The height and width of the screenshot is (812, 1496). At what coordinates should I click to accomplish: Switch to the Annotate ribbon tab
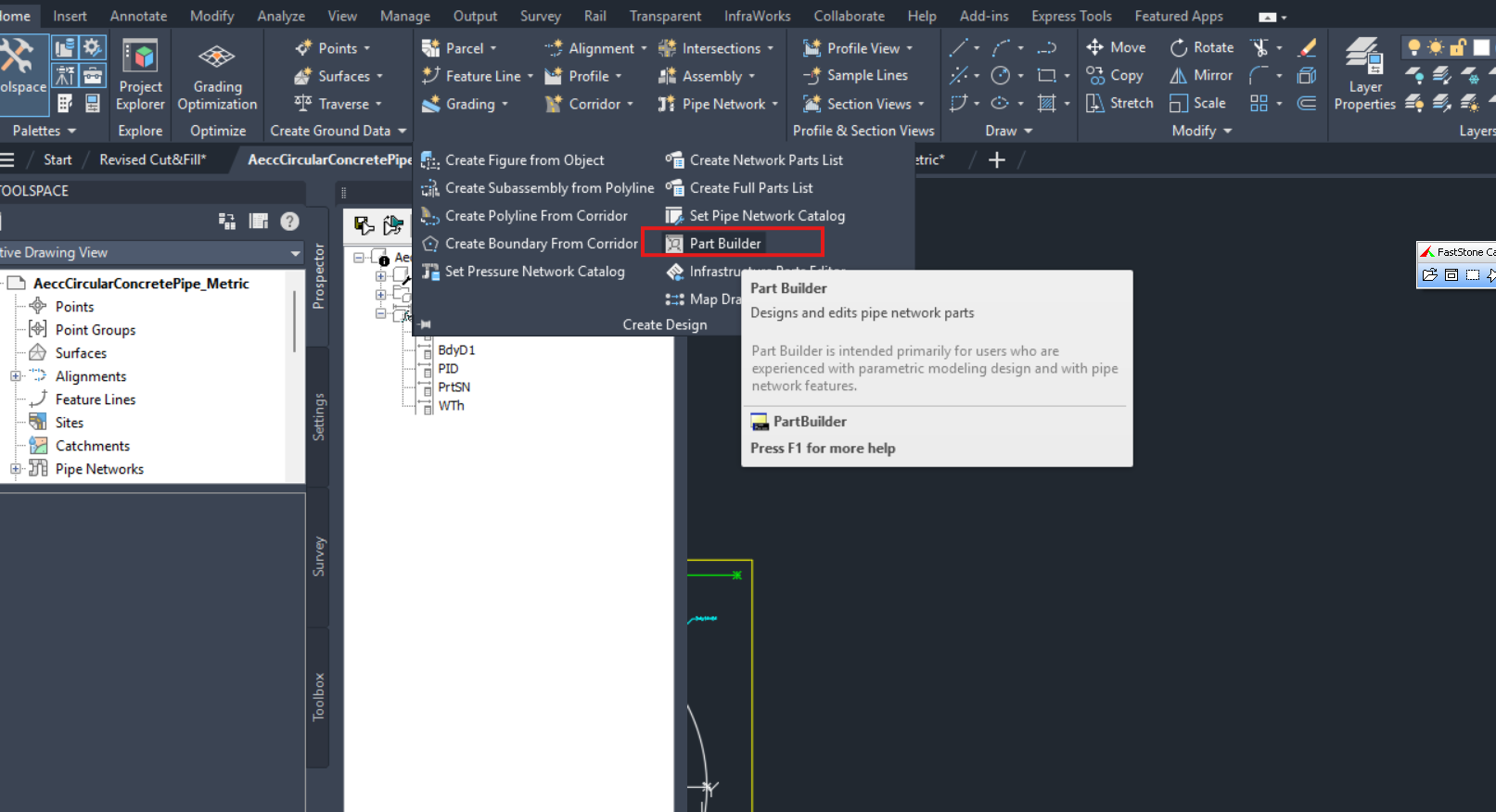(138, 16)
